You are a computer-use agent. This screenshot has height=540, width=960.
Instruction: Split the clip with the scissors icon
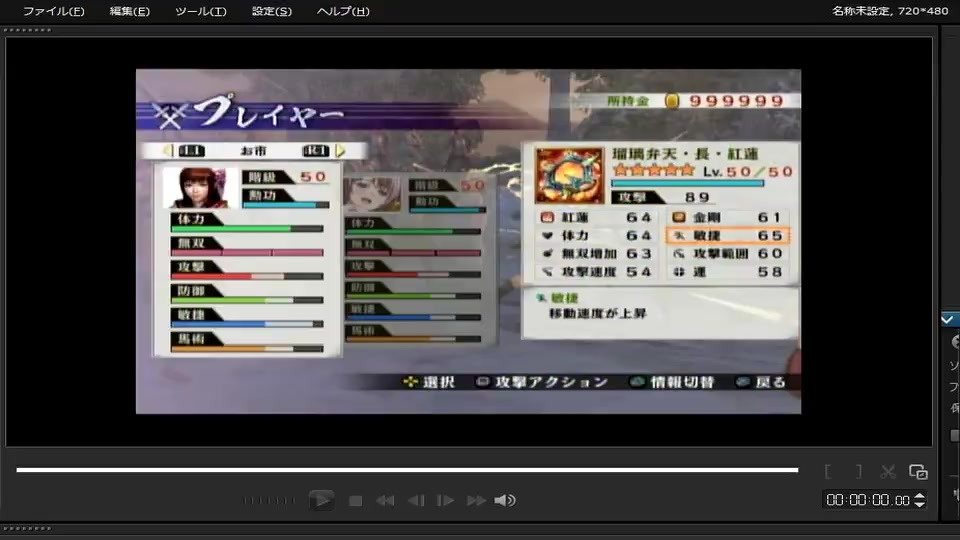click(888, 471)
